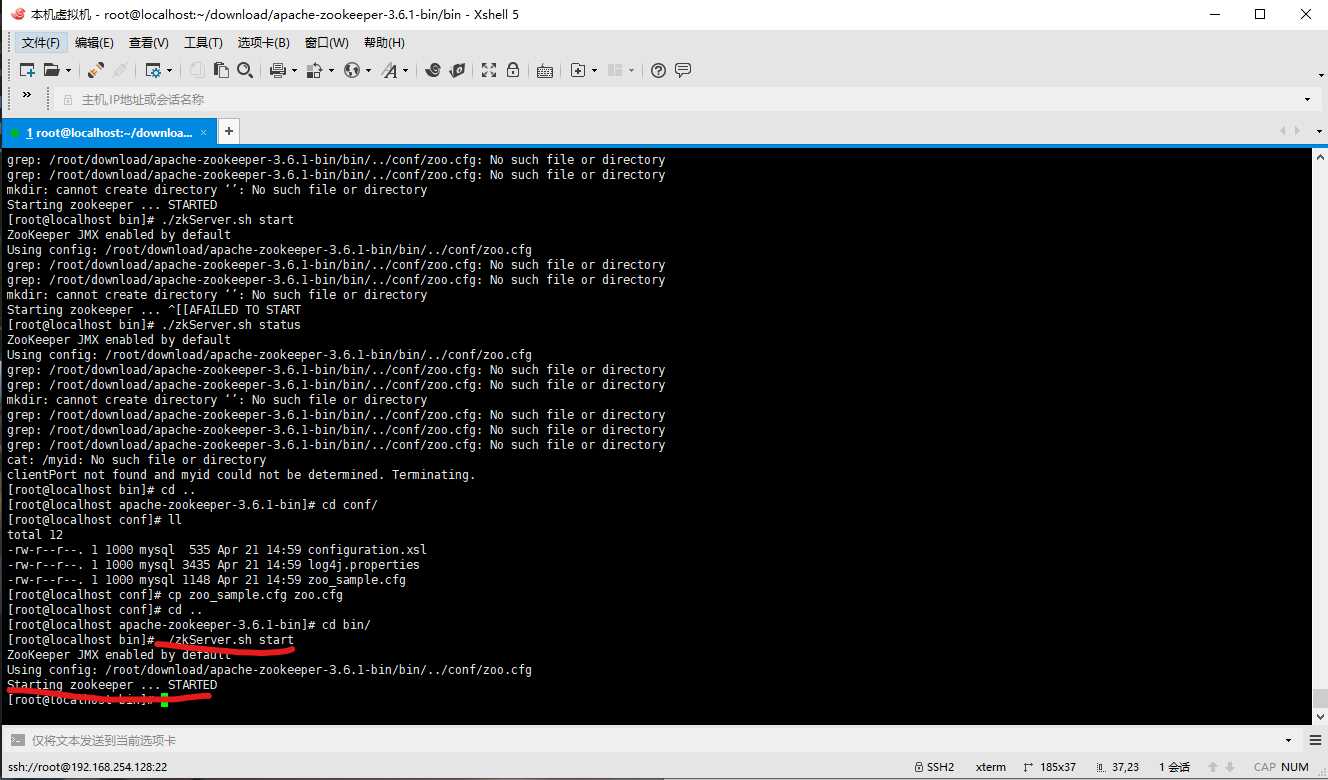Click the Copy icon in toolbar

point(198,70)
